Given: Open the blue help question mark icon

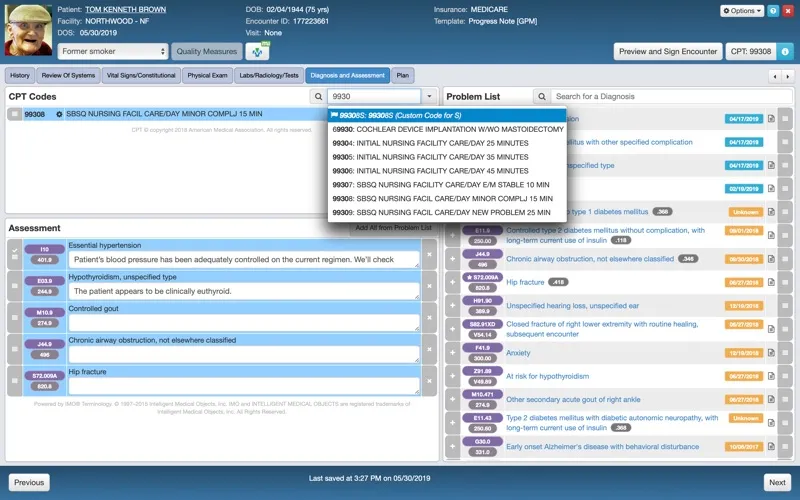Looking at the screenshot, I should pyautogui.click(x=773, y=11).
